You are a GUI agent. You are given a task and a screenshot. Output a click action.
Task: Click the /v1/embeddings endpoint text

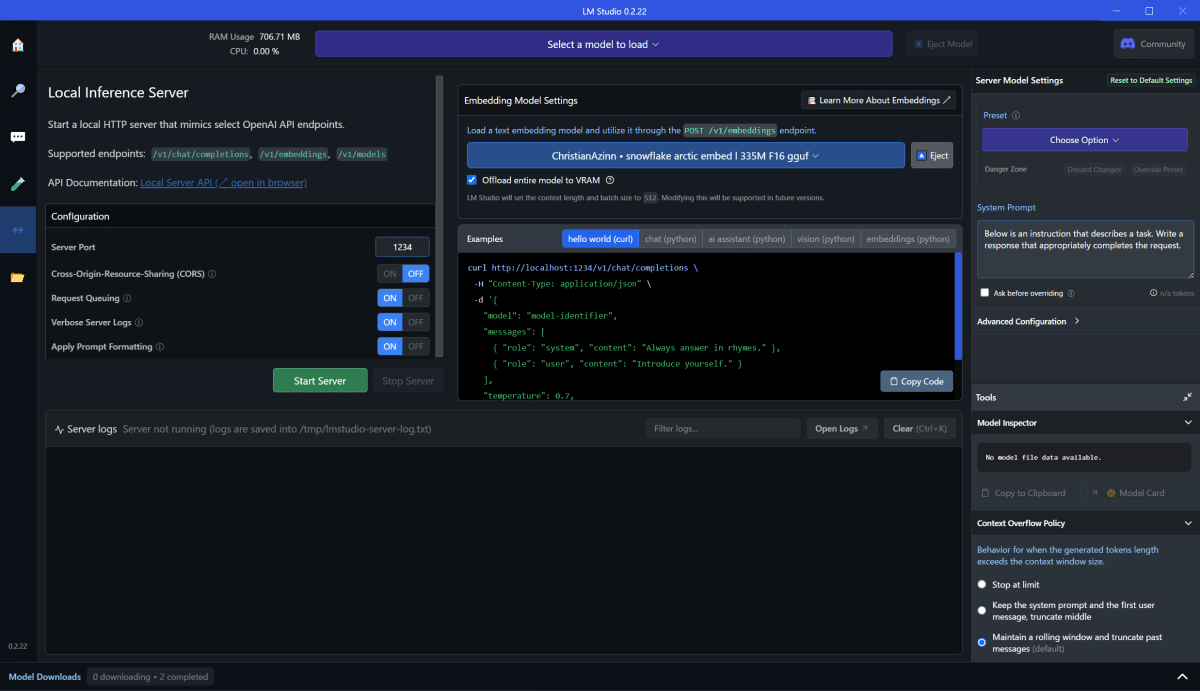(294, 154)
